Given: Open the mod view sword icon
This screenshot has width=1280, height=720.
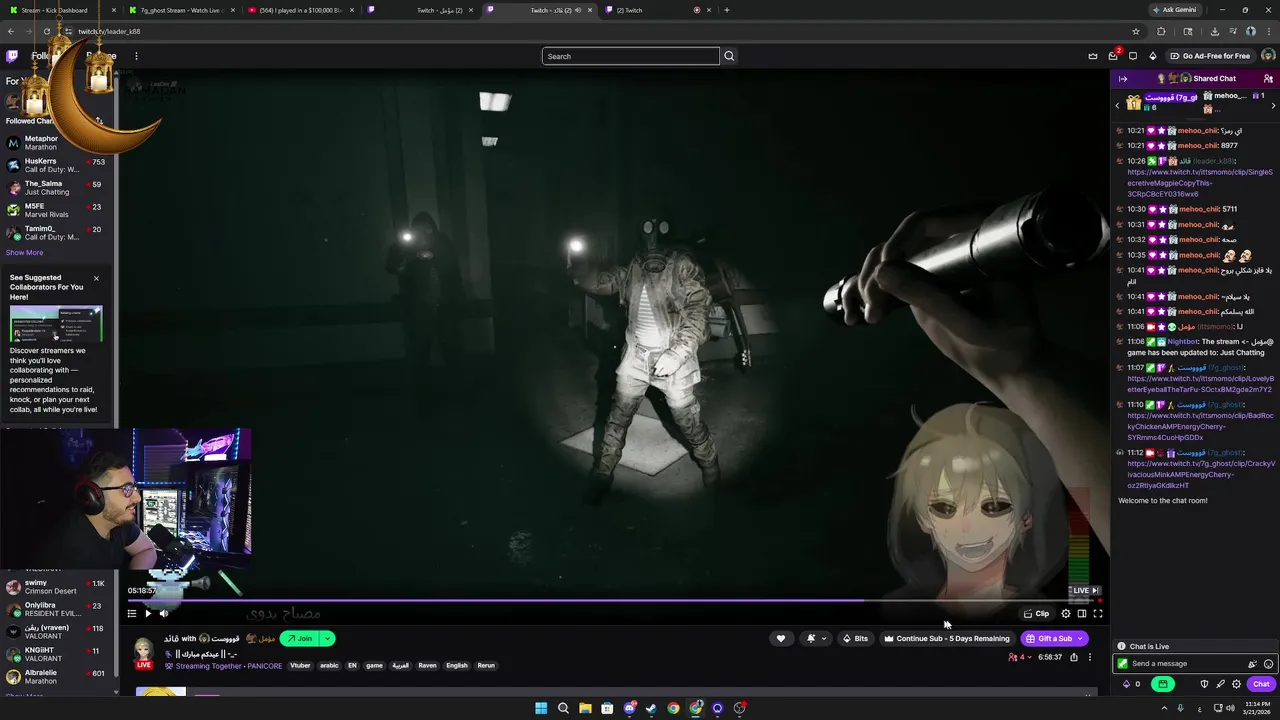Looking at the screenshot, I should click(x=1220, y=685).
